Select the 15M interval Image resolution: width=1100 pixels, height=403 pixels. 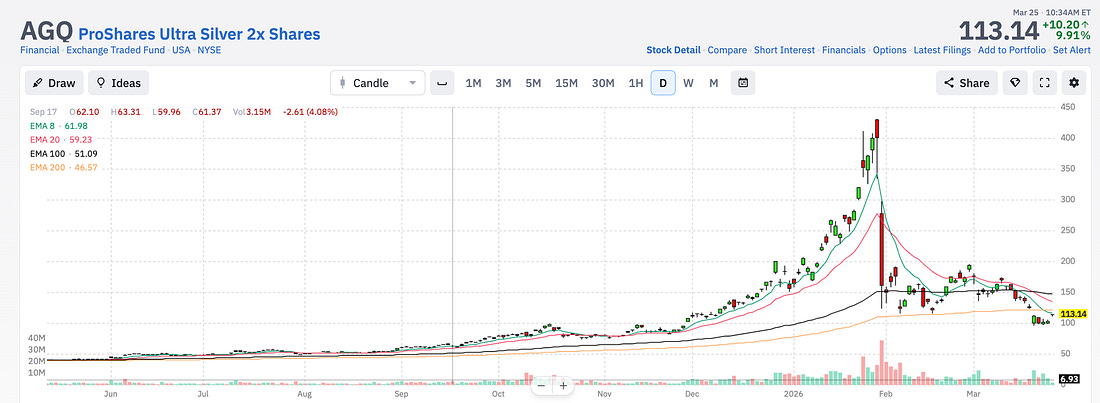pos(567,83)
